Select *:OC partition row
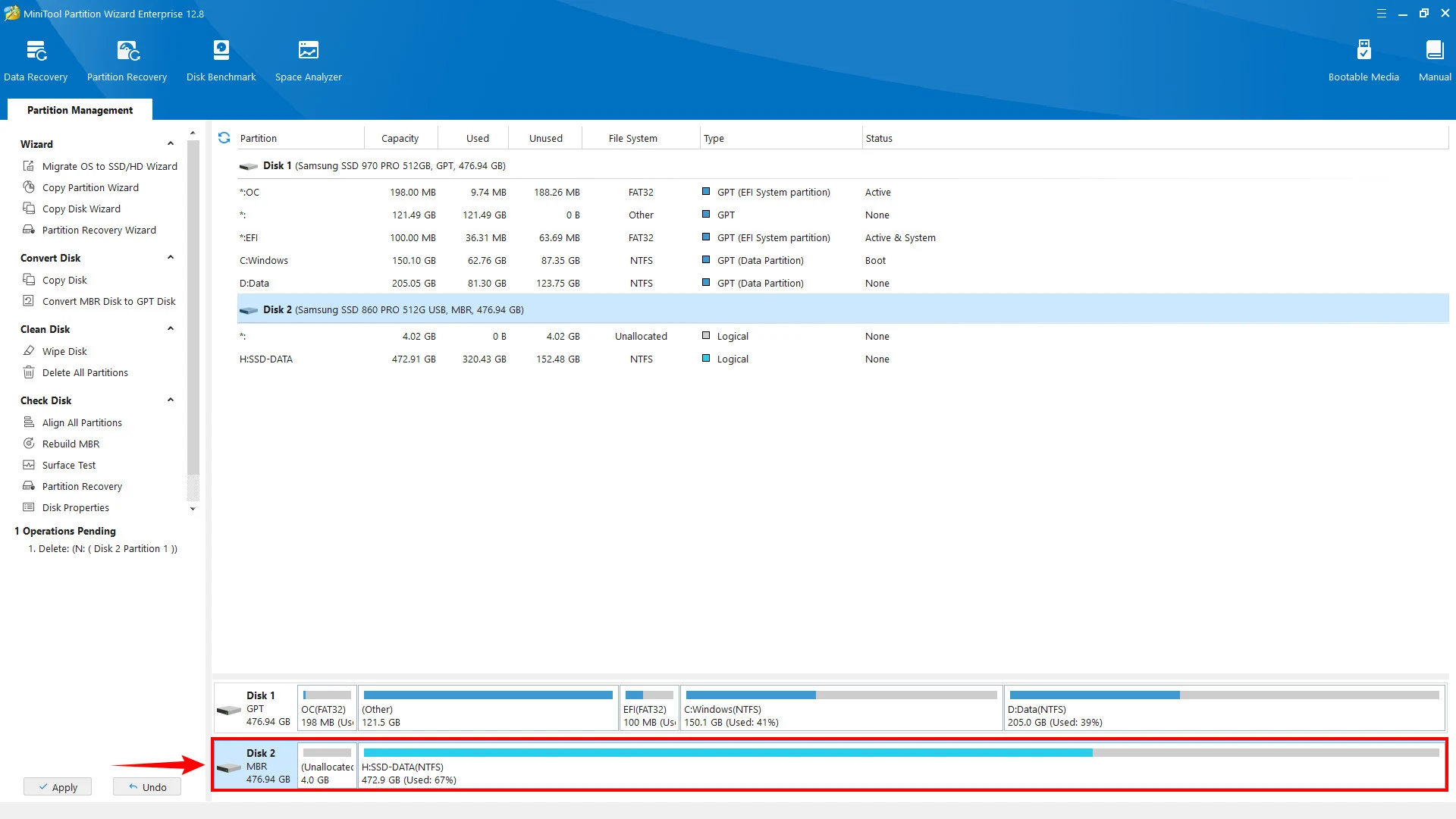The width and height of the screenshot is (1456, 819). 843,192
